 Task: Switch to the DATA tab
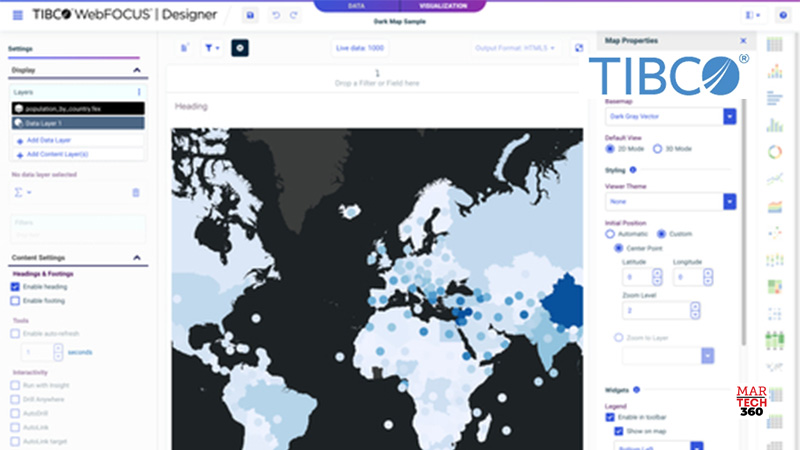356,6
